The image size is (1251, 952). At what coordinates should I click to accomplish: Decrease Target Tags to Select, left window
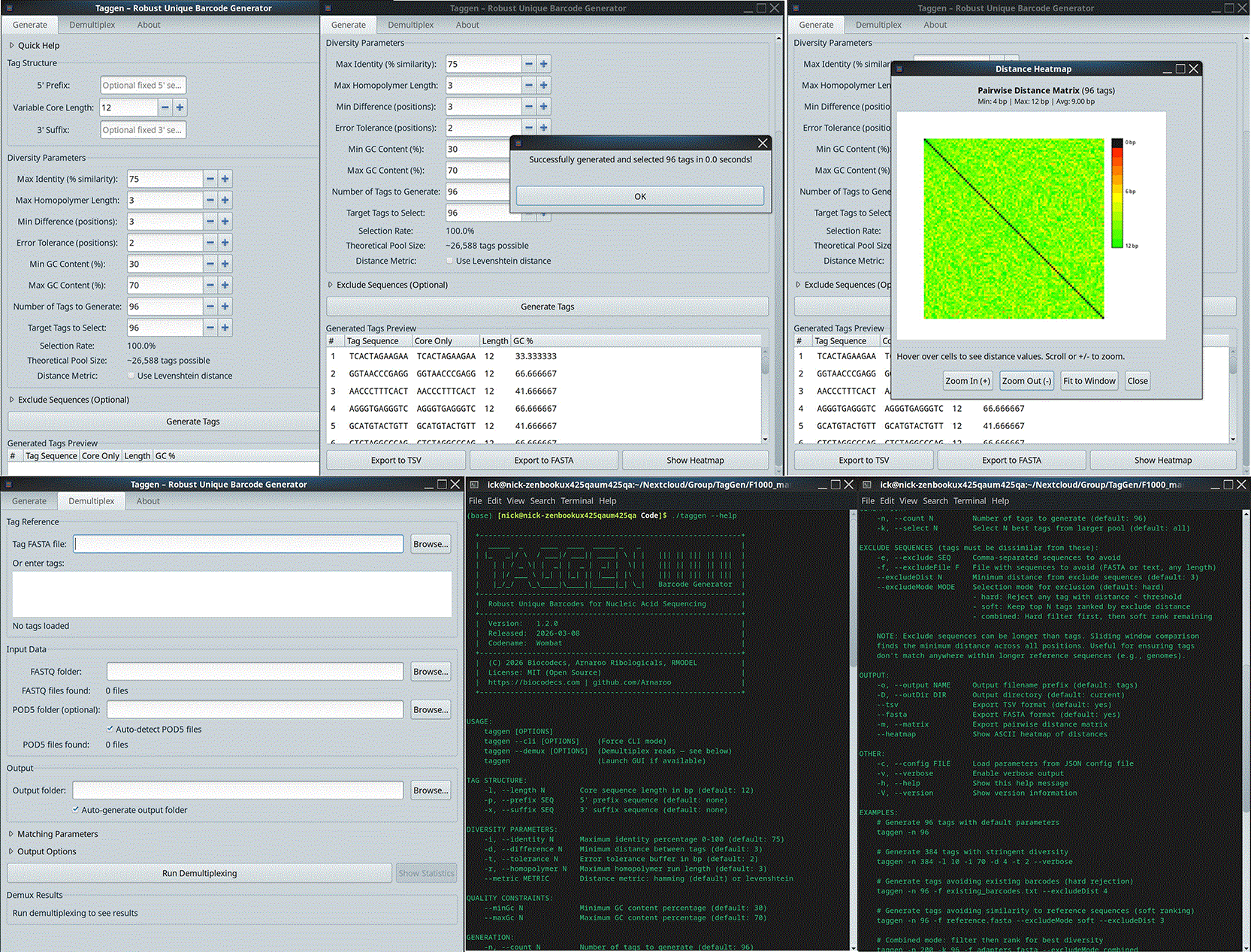point(210,328)
